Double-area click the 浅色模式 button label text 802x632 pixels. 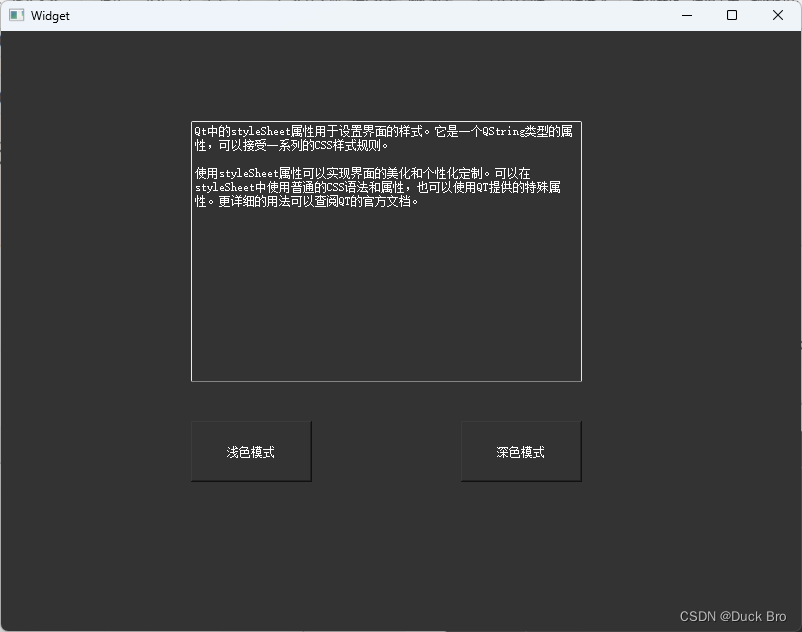point(250,451)
